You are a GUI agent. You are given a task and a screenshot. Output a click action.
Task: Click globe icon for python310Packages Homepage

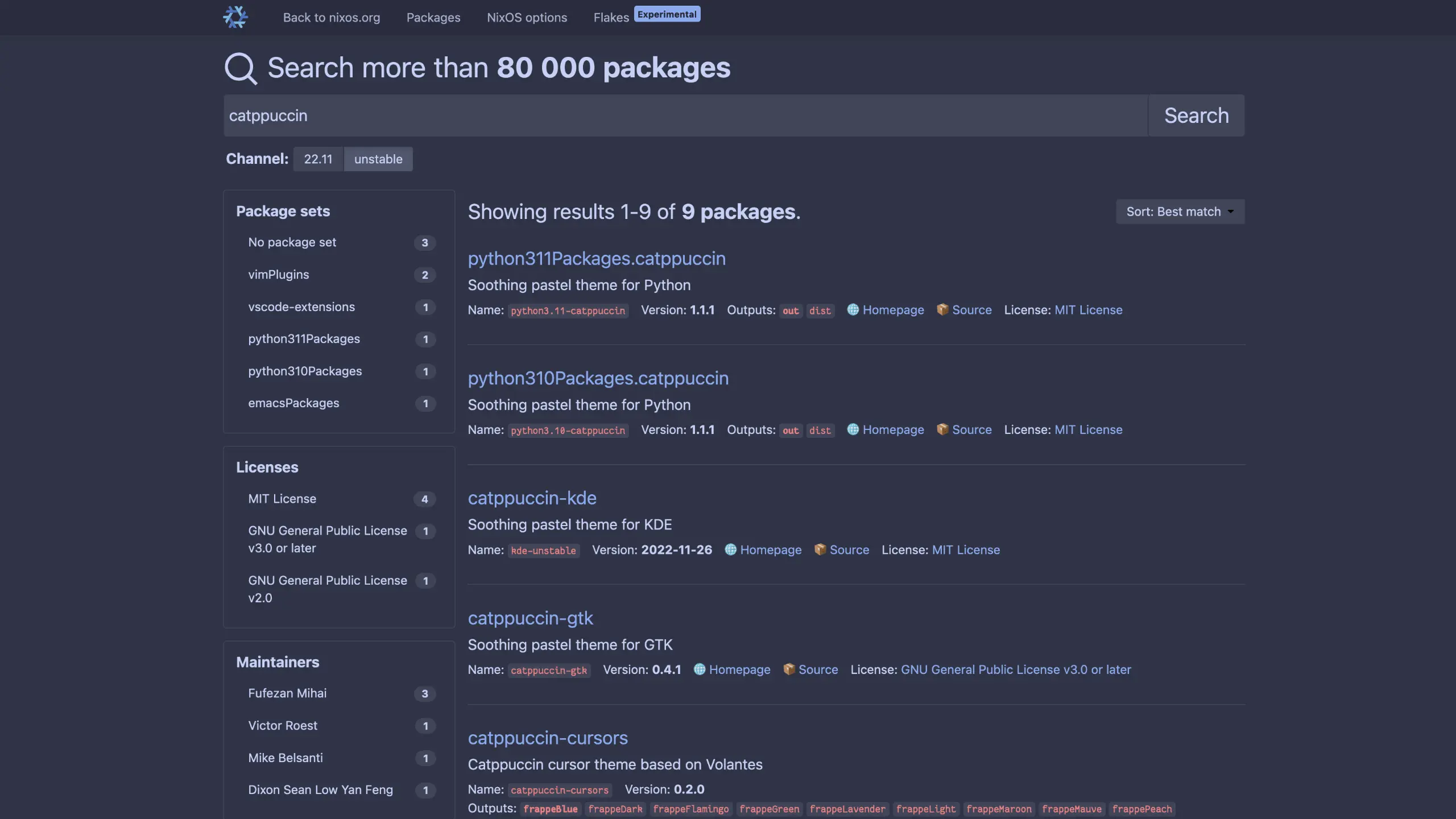point(853,429)
